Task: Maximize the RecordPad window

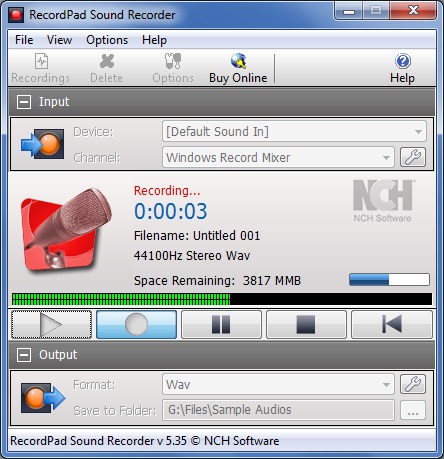Action: pyautogui.click(x=376, y=11)
